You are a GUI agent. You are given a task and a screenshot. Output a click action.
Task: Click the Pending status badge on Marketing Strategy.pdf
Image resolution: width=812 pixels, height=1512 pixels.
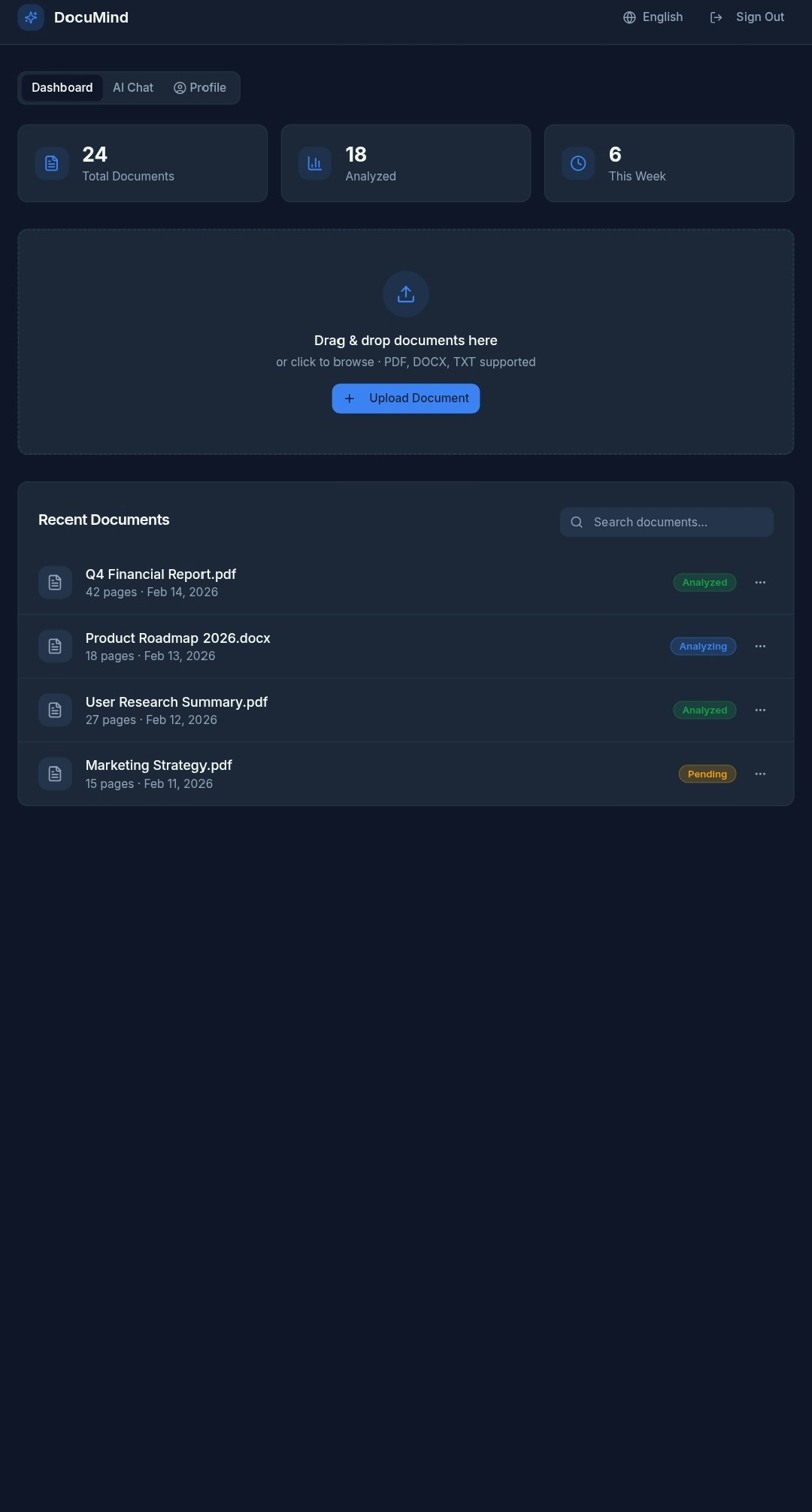[707, 774]
